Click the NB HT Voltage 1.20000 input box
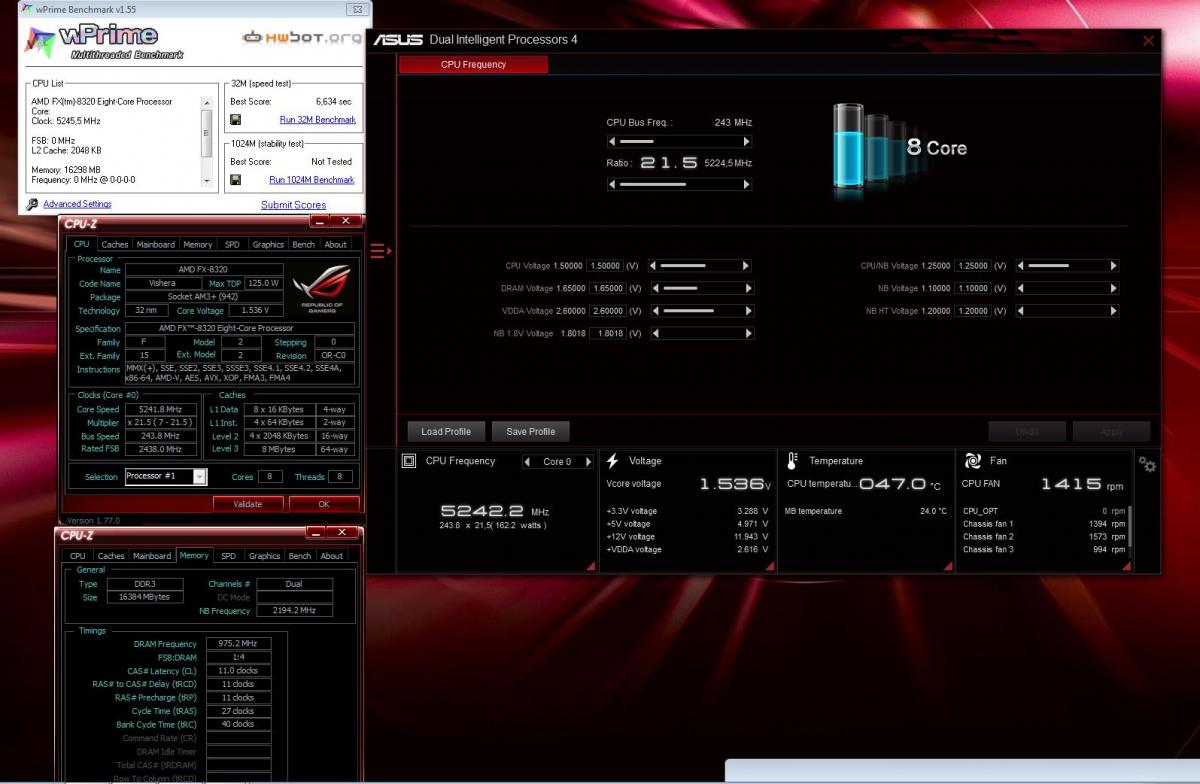The height and width of the screenshot is (784, 1200). pos(972,311)
